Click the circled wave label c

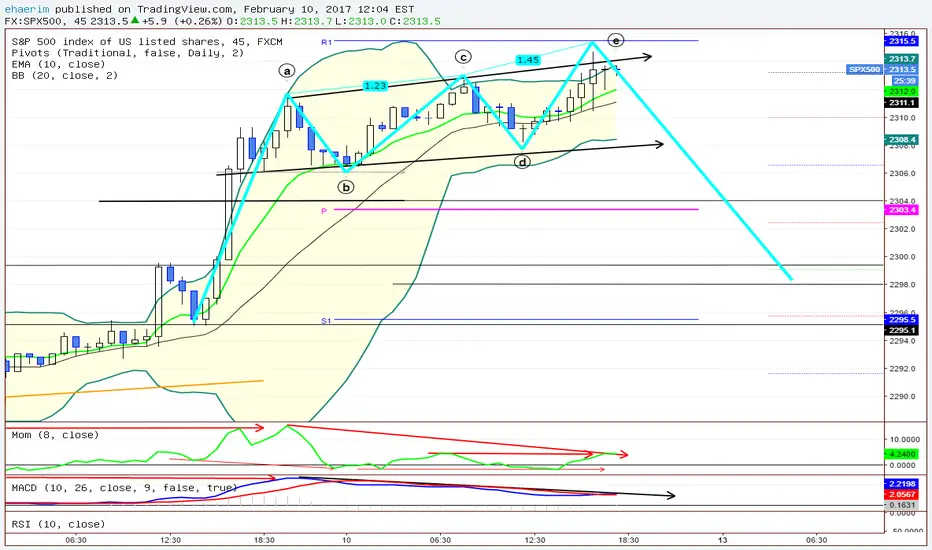tap(463, 57)
